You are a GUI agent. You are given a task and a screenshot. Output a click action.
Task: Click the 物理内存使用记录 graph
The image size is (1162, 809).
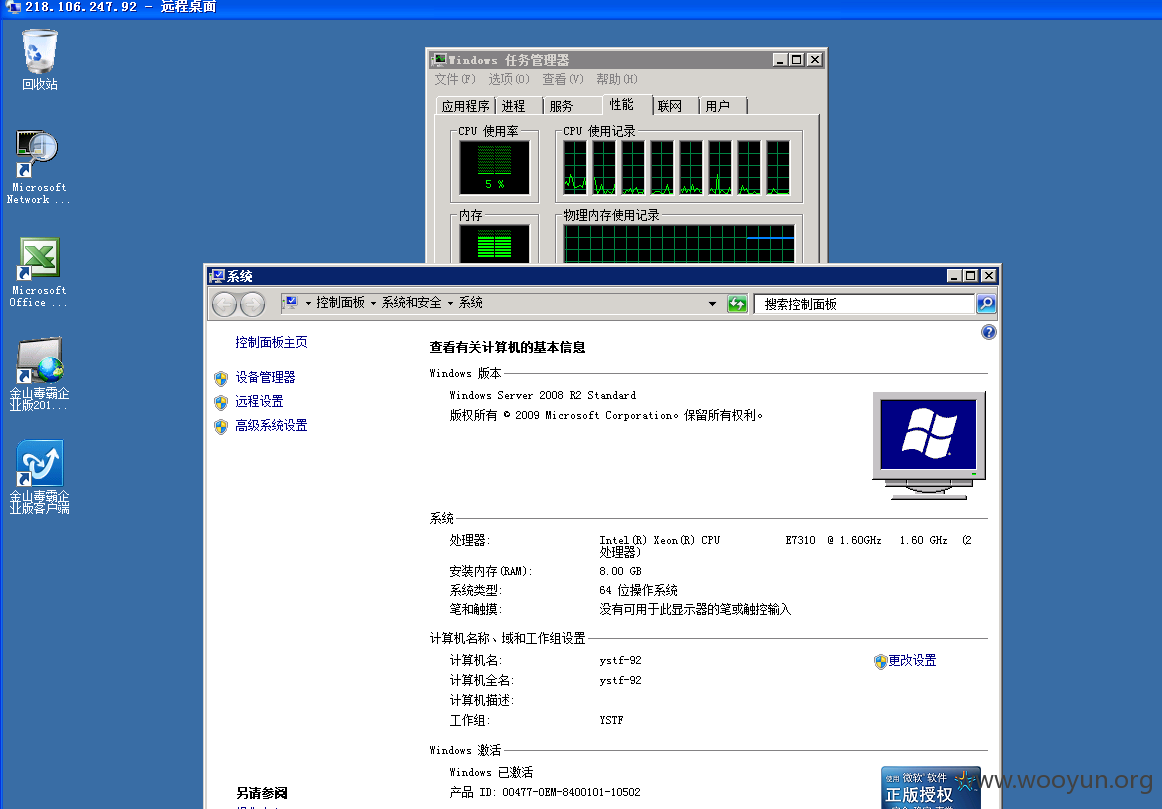click(679, 244)
